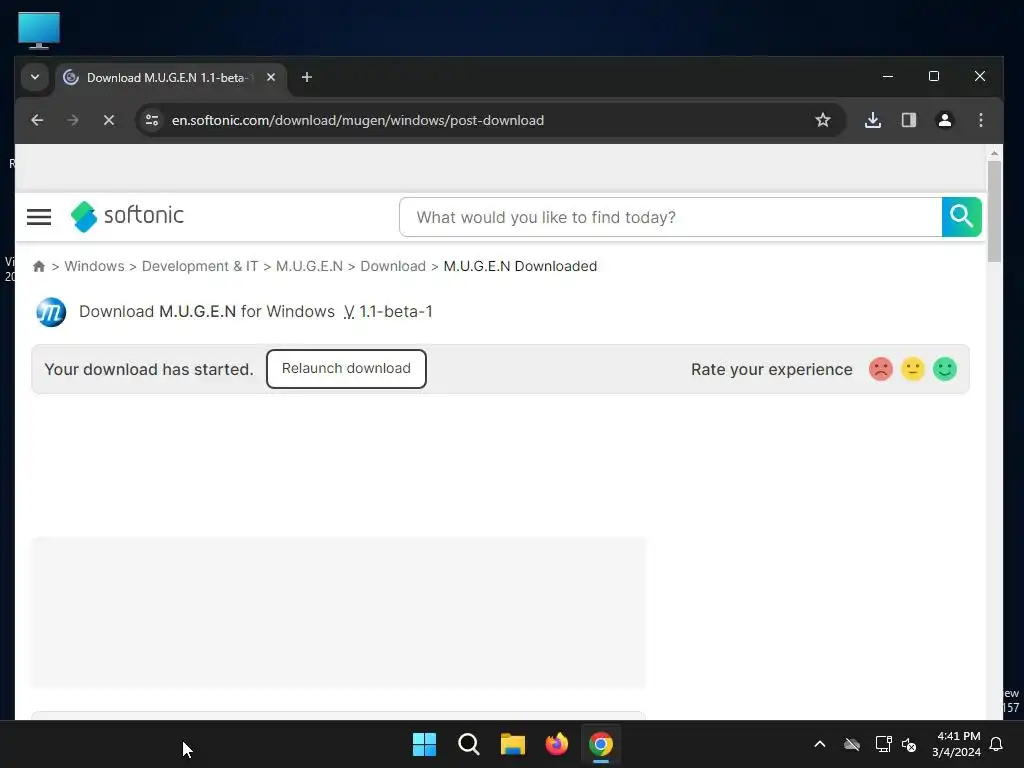The image size is (1024, 768).
Task: View site information icon in address bar
Action: click(152, 120)
